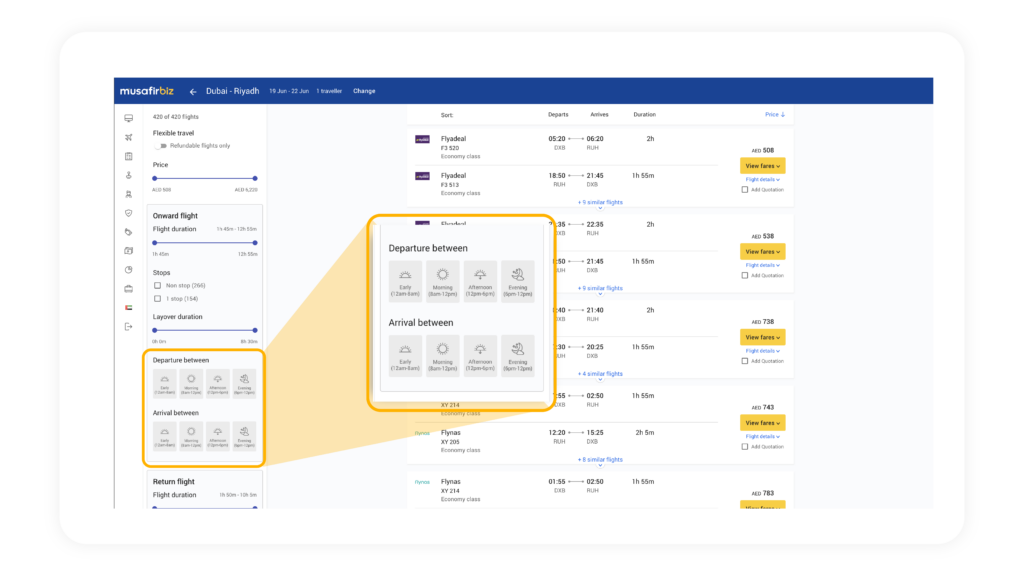Expand +4 similar flights
The image size is (1024, 576).
tap(600, 374)
